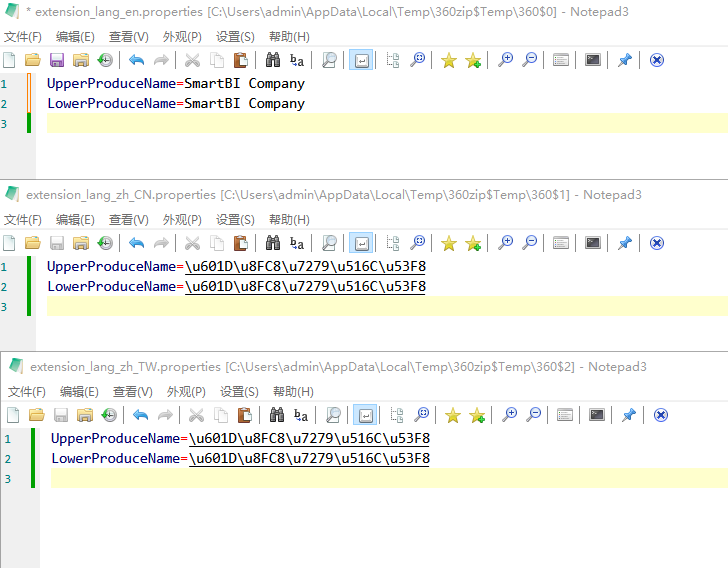
Task: Open 设置(S) menu in zh_TW window
Action: tap(239, 392)
